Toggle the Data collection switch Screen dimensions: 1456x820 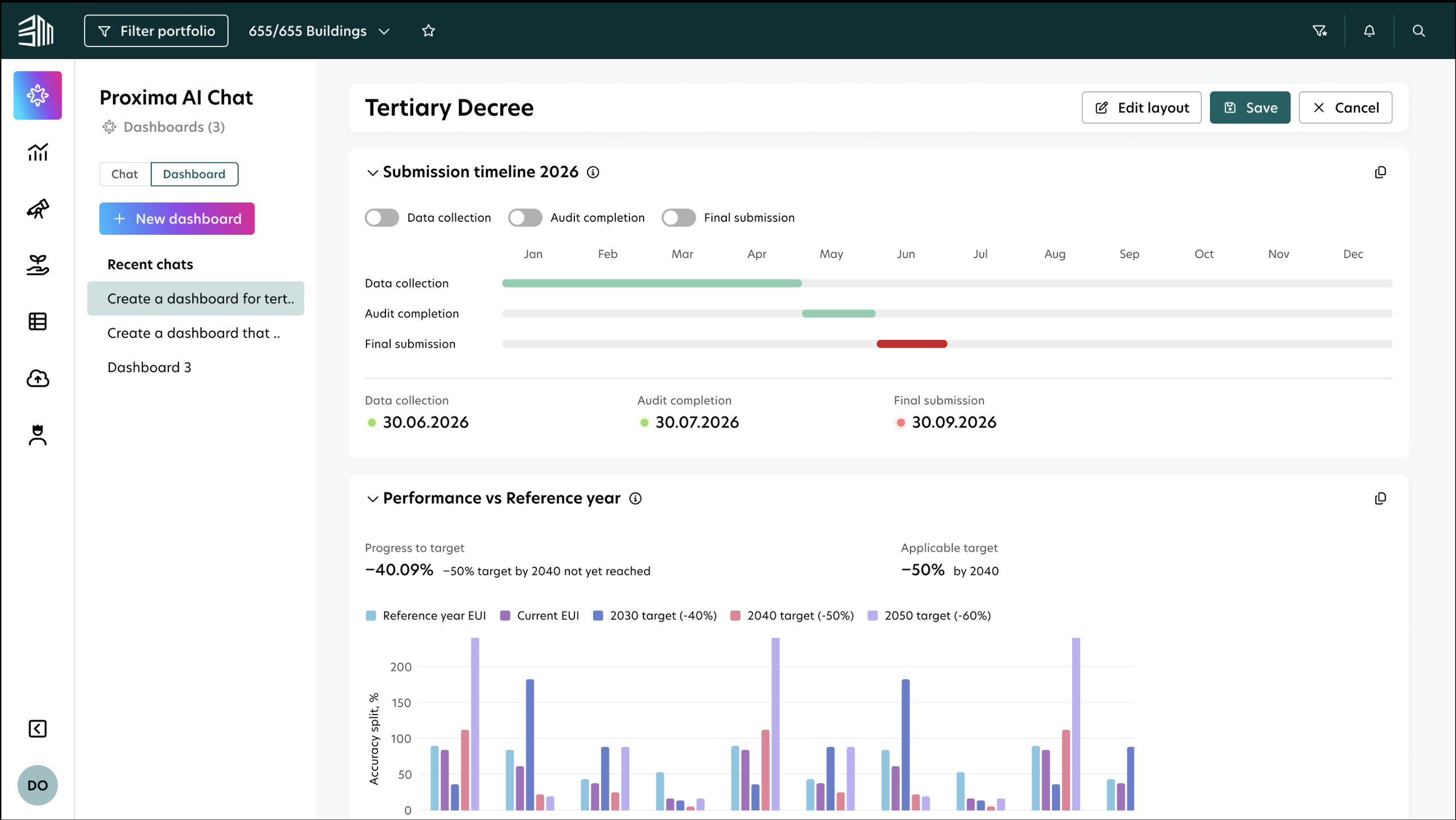pos(382,218)
